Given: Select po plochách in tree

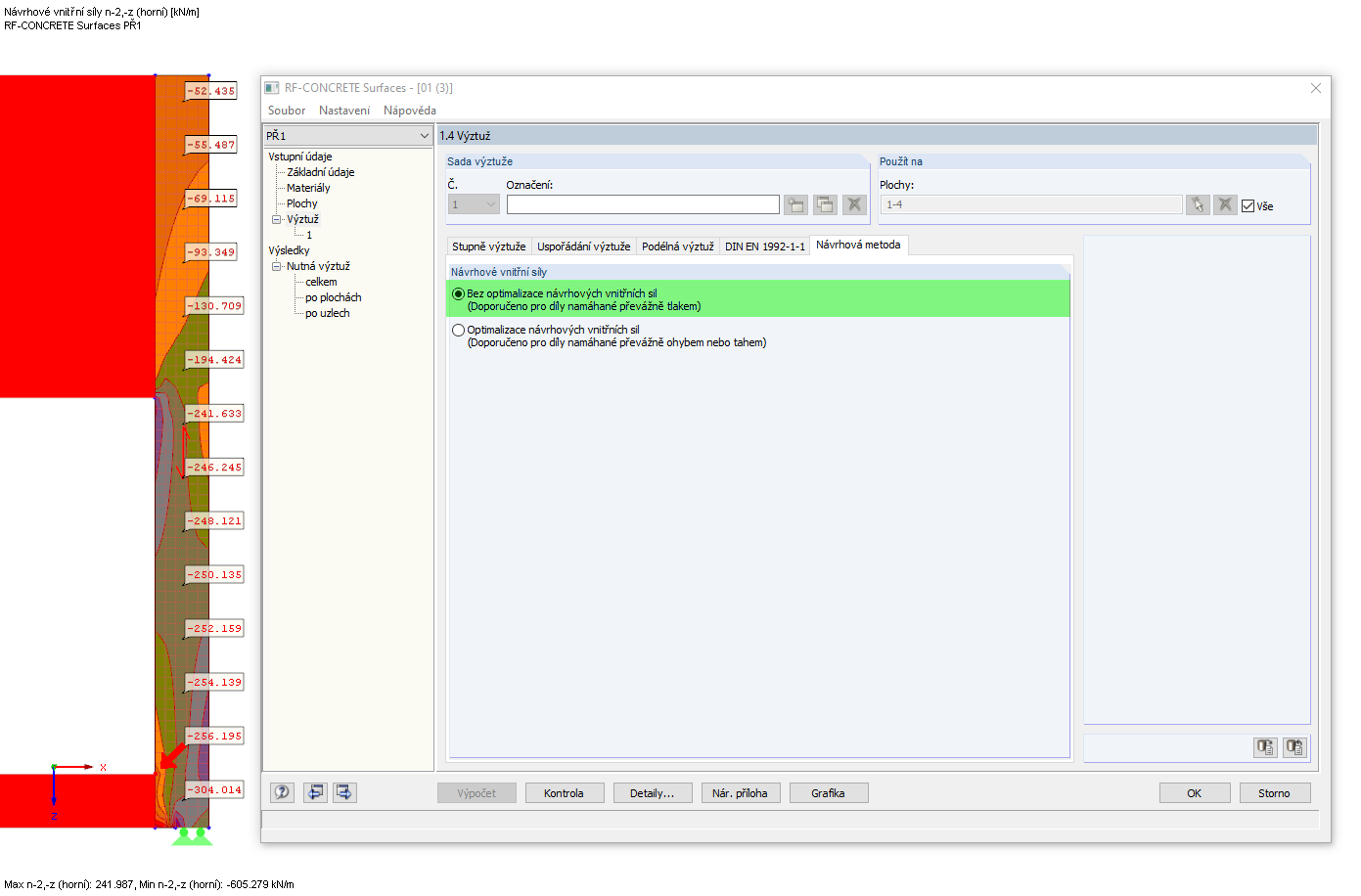Looking at the screenshot, I should pyautogui.click(x=333, y=297).
